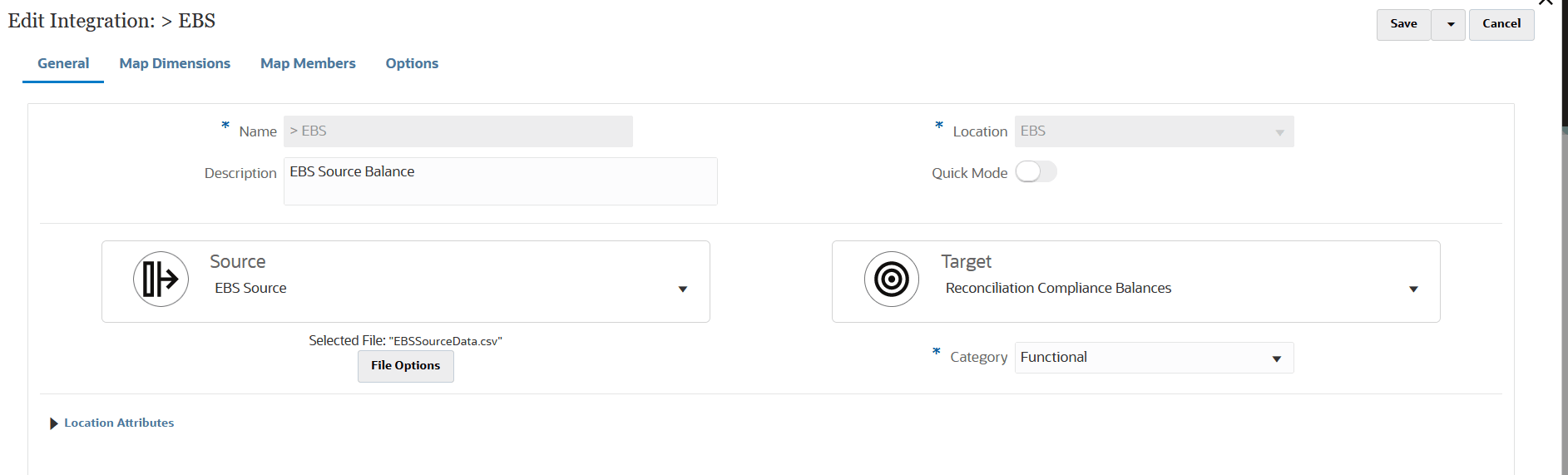Screen dimensions: 1568x475
Task: Open the Map Members tab
Action: pyautogui.click(x=308, y=63)
